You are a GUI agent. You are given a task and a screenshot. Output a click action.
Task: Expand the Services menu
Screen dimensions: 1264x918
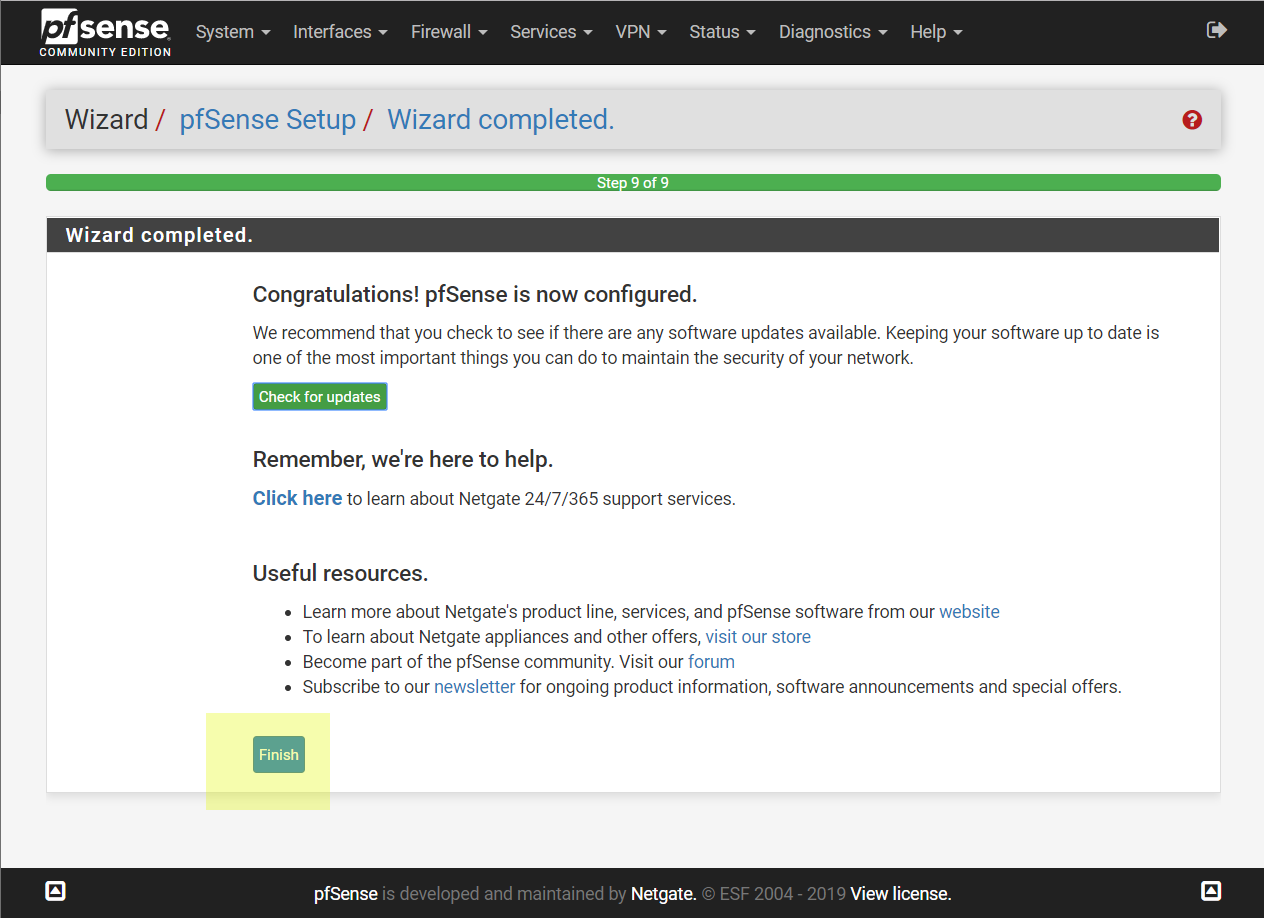pos(551,32)
